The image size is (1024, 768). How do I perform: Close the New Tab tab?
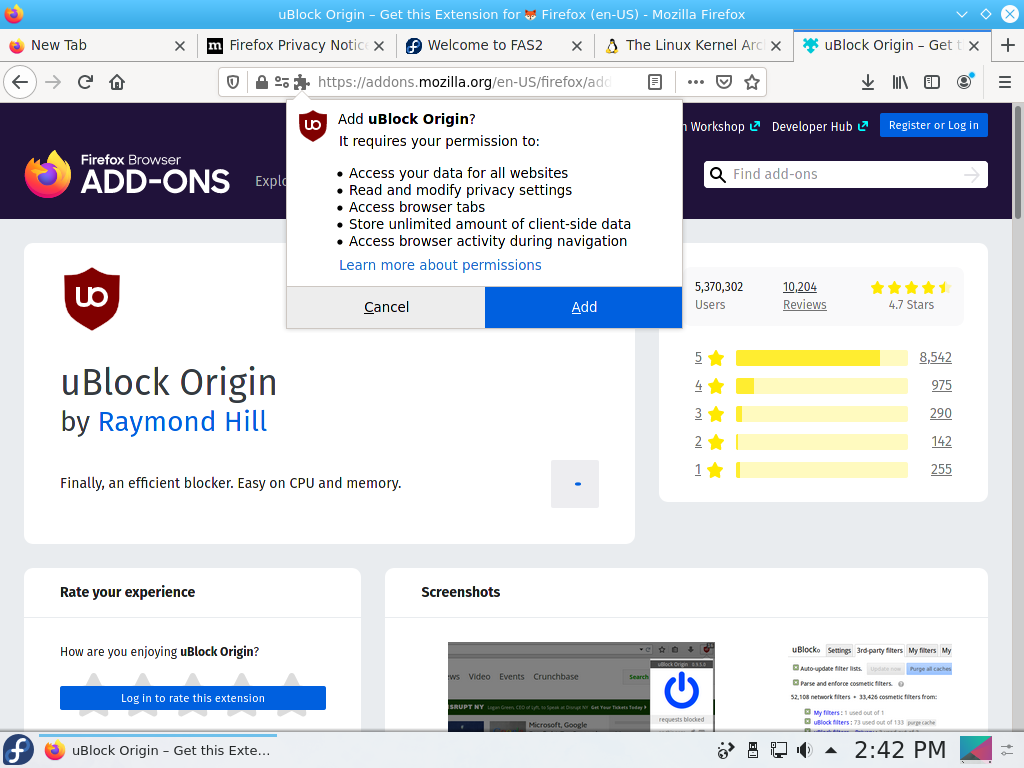pyautogui.click(x=180, y=46)
